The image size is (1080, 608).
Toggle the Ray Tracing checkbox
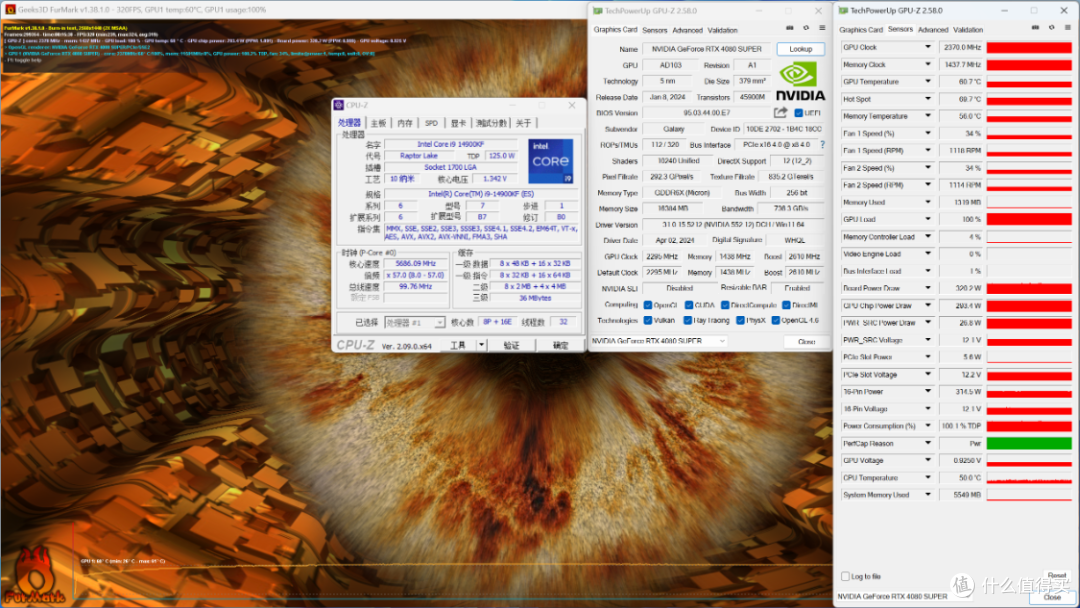687,320
